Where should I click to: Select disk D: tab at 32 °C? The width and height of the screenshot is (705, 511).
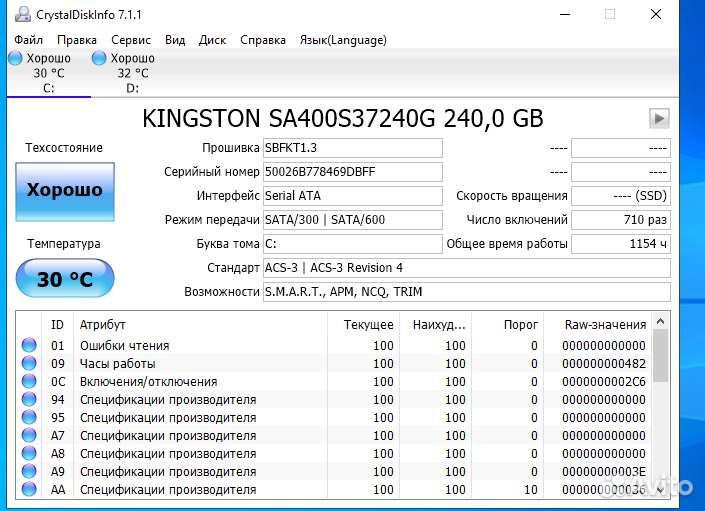tap(133, 73)
